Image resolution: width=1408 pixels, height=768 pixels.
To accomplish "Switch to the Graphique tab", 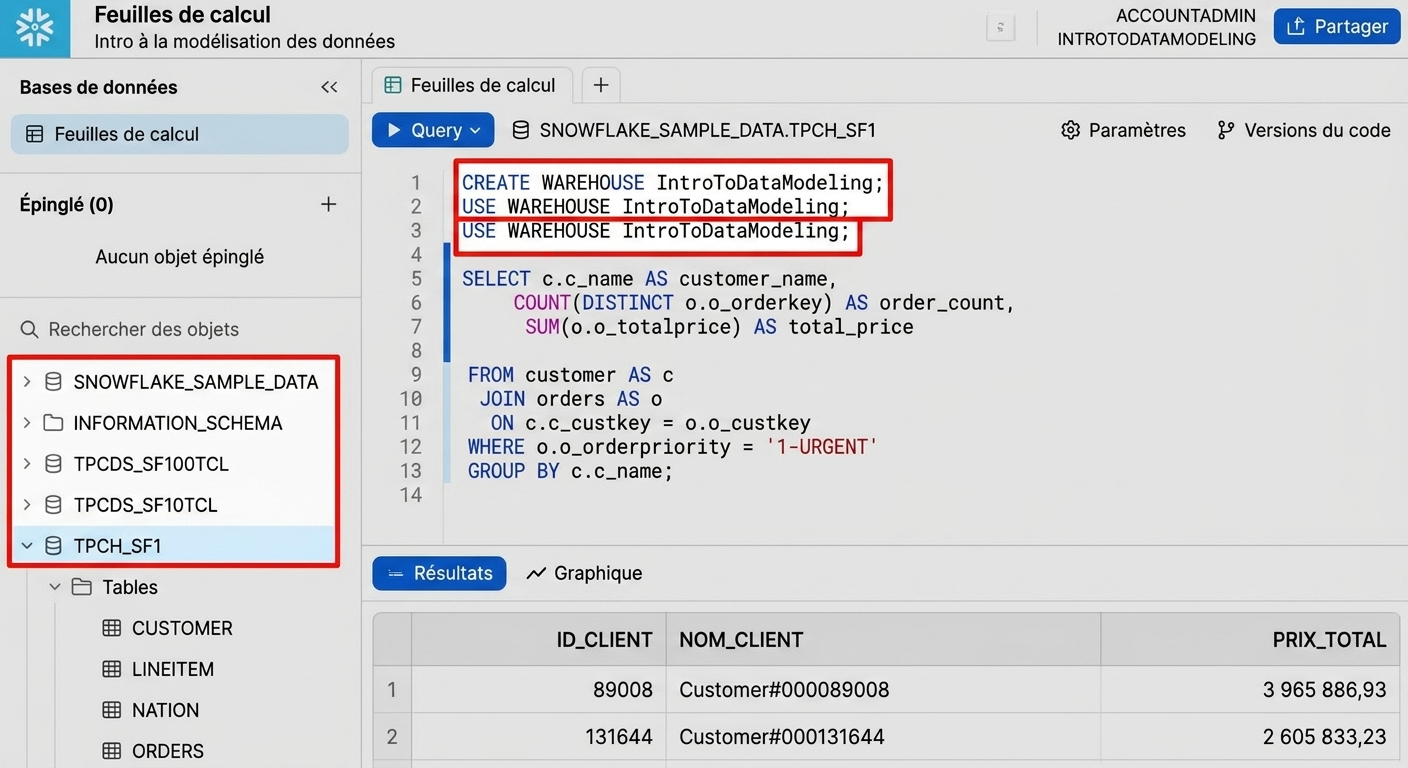I will (585, 573).
